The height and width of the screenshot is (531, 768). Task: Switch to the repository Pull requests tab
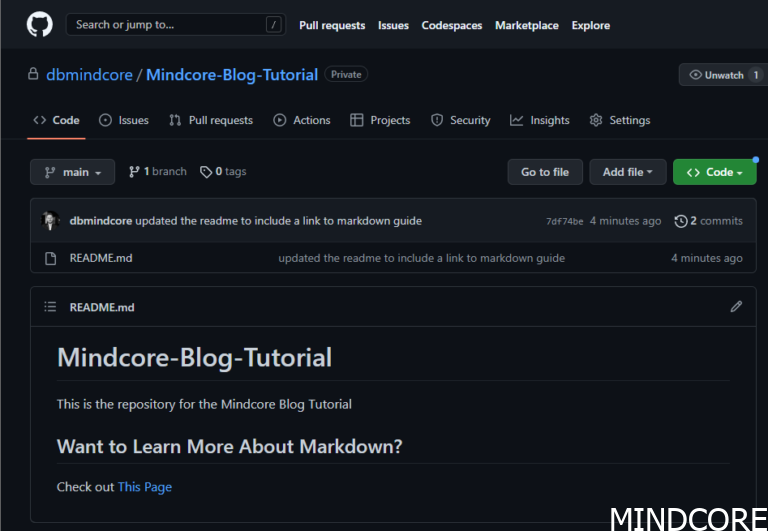pyautogui.click(x=211, y=120)
